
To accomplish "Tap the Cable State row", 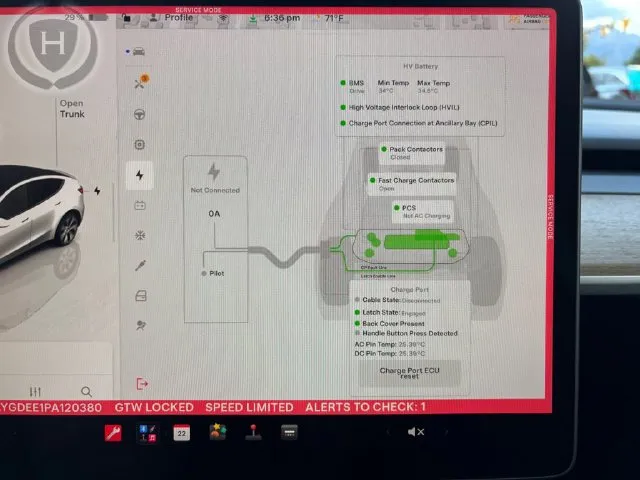I will pos(398,300).
